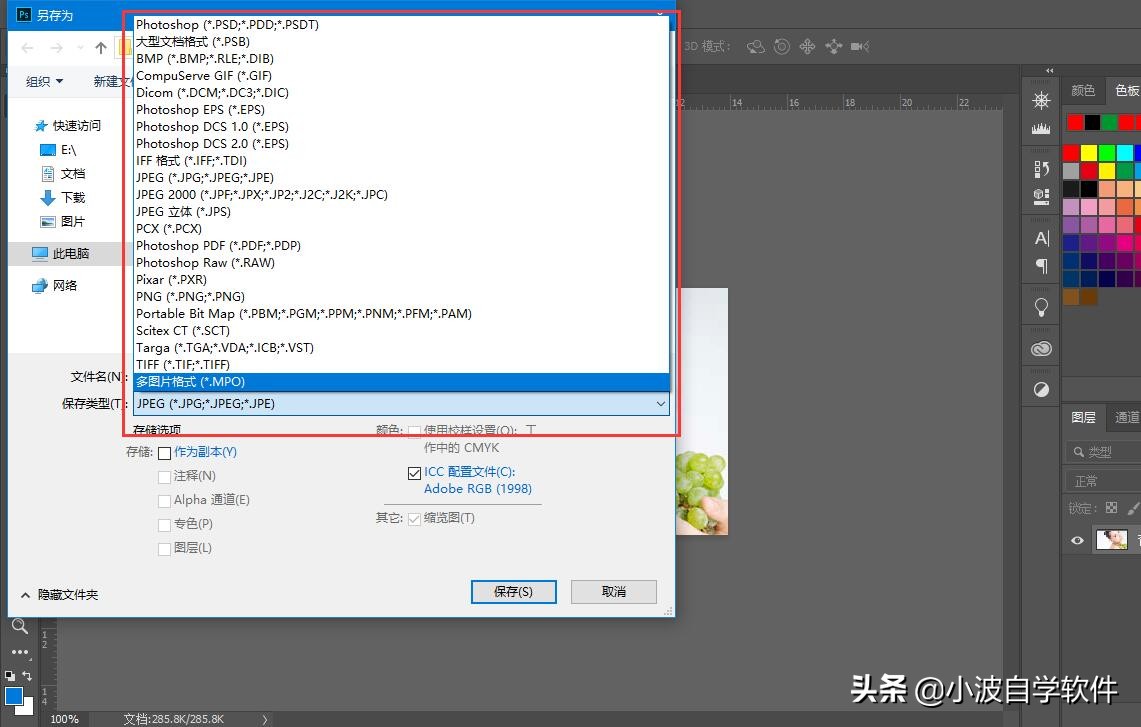Toggle 作为副本 checkbox
This screenshot has height=727, width=1141.
coord(164,453)
